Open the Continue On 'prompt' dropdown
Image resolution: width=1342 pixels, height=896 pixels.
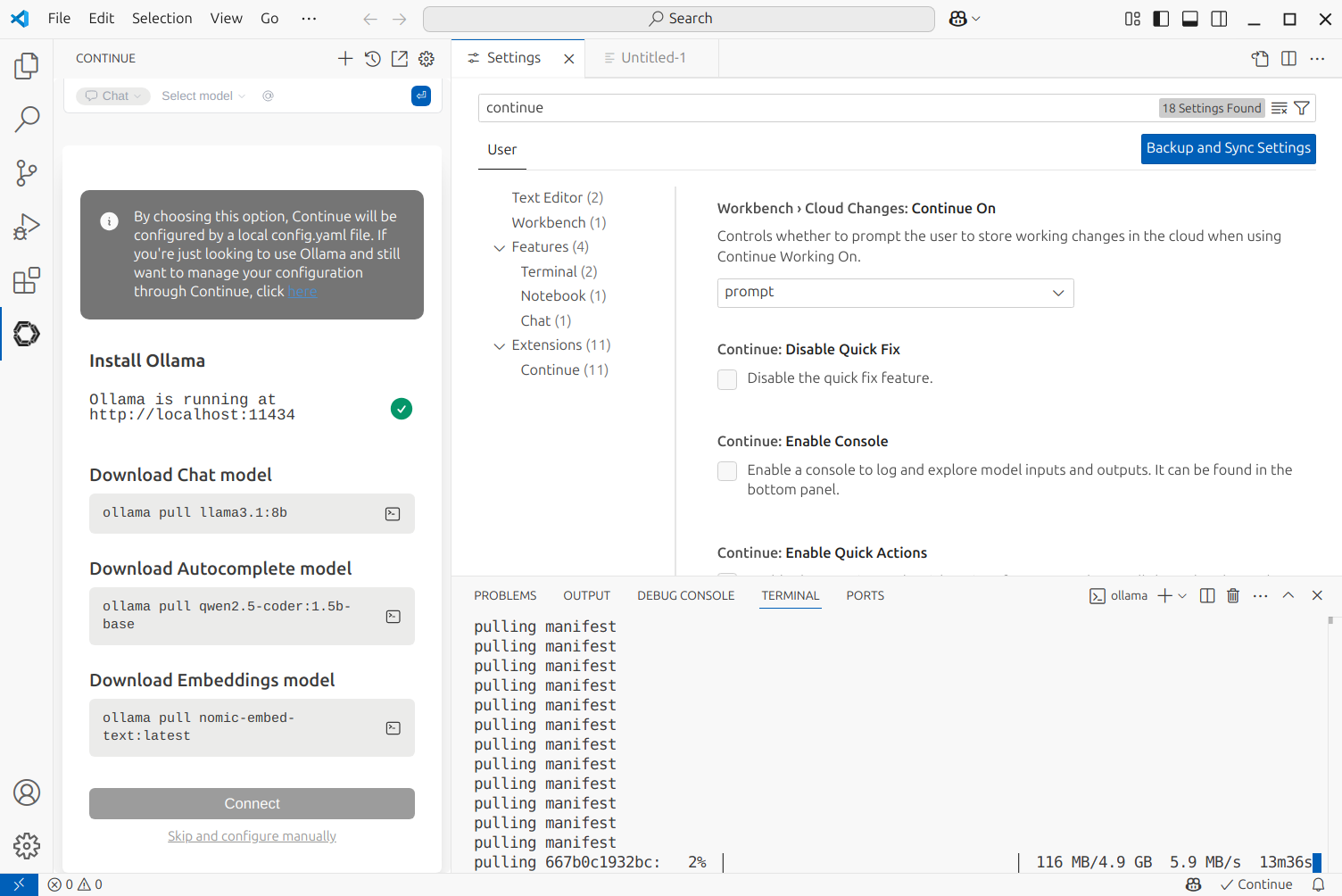(x=895, y=293)
